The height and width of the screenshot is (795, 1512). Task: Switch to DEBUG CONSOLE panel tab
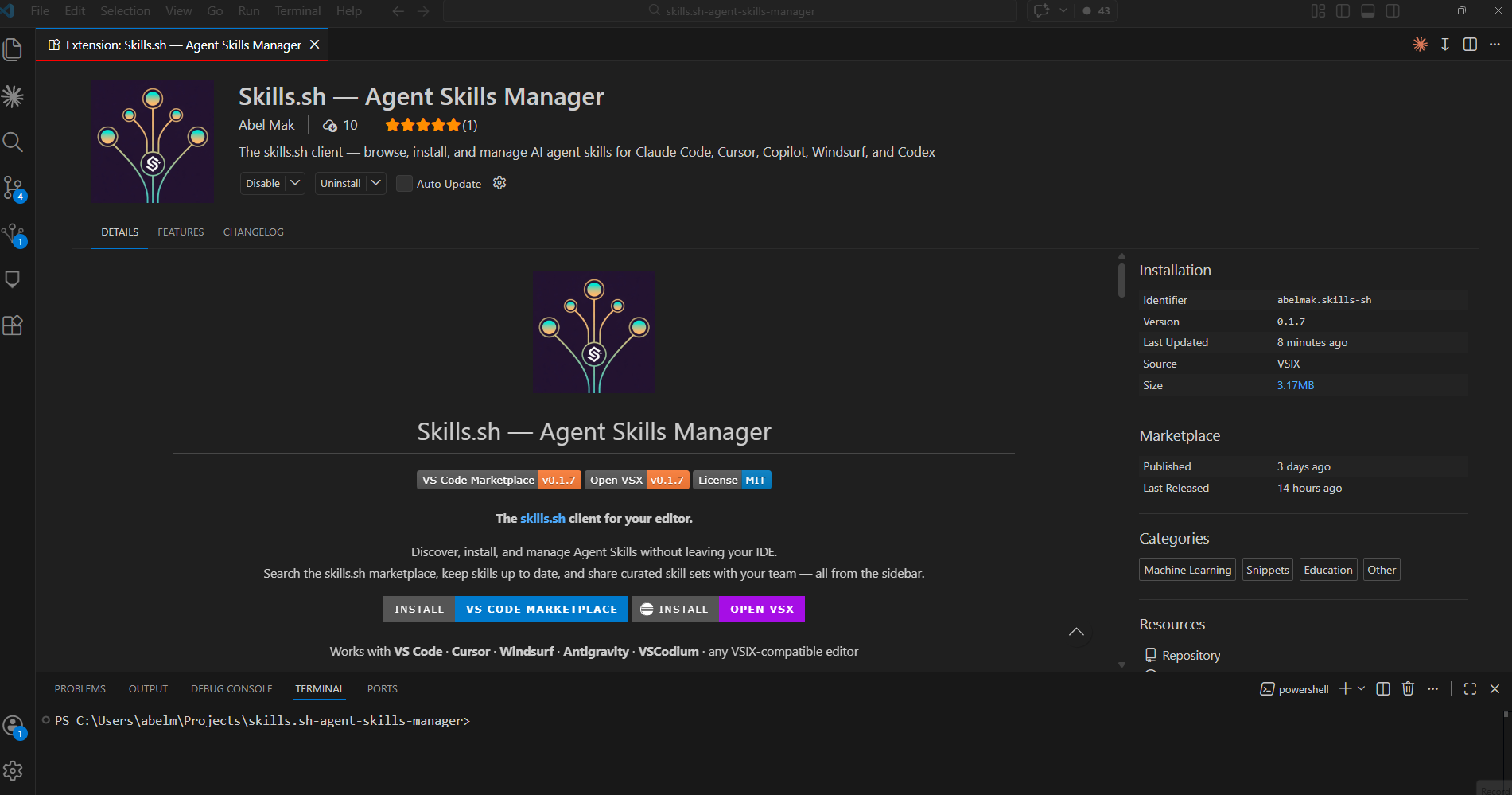231,689
